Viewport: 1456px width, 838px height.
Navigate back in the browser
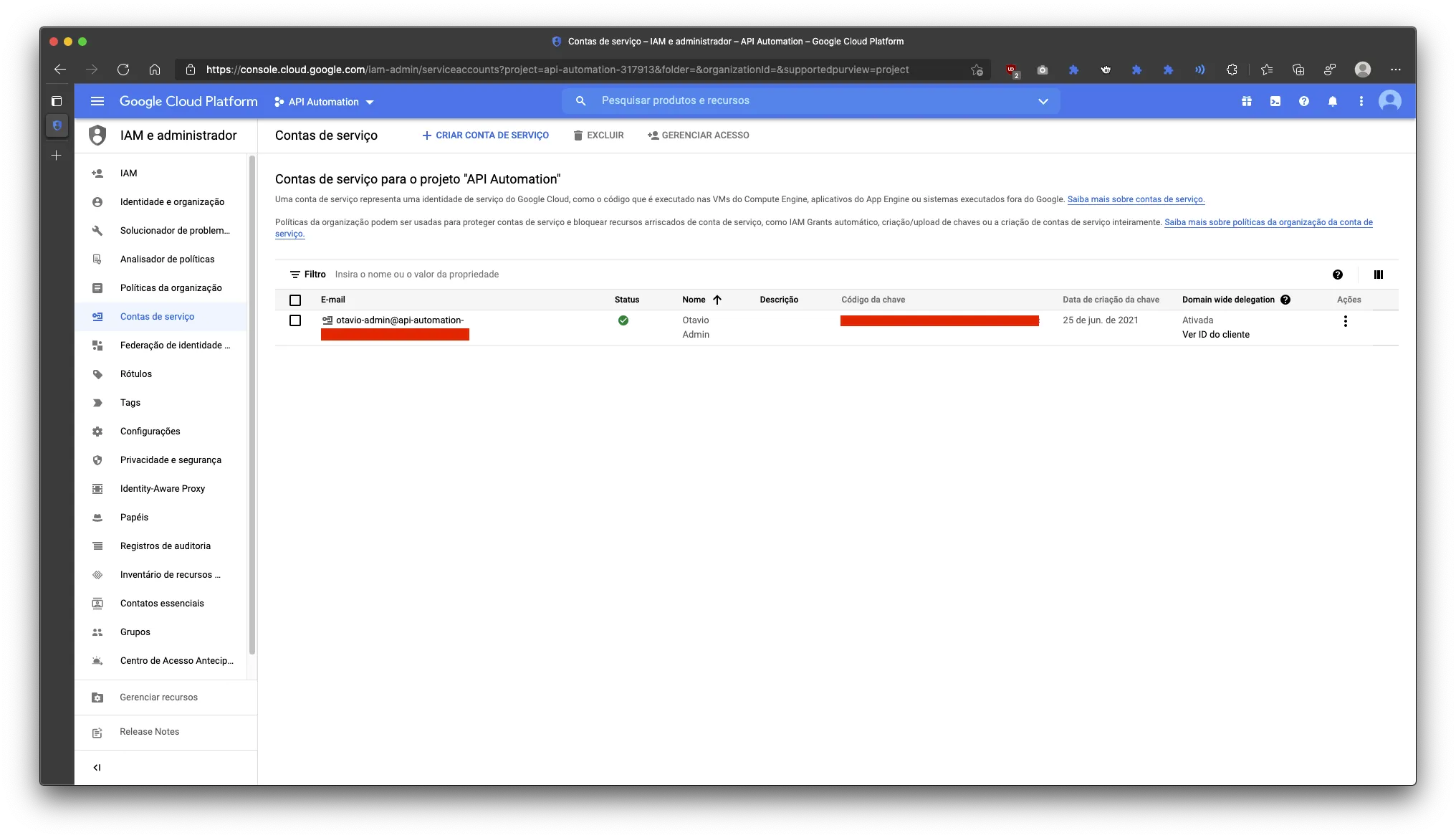60,70
